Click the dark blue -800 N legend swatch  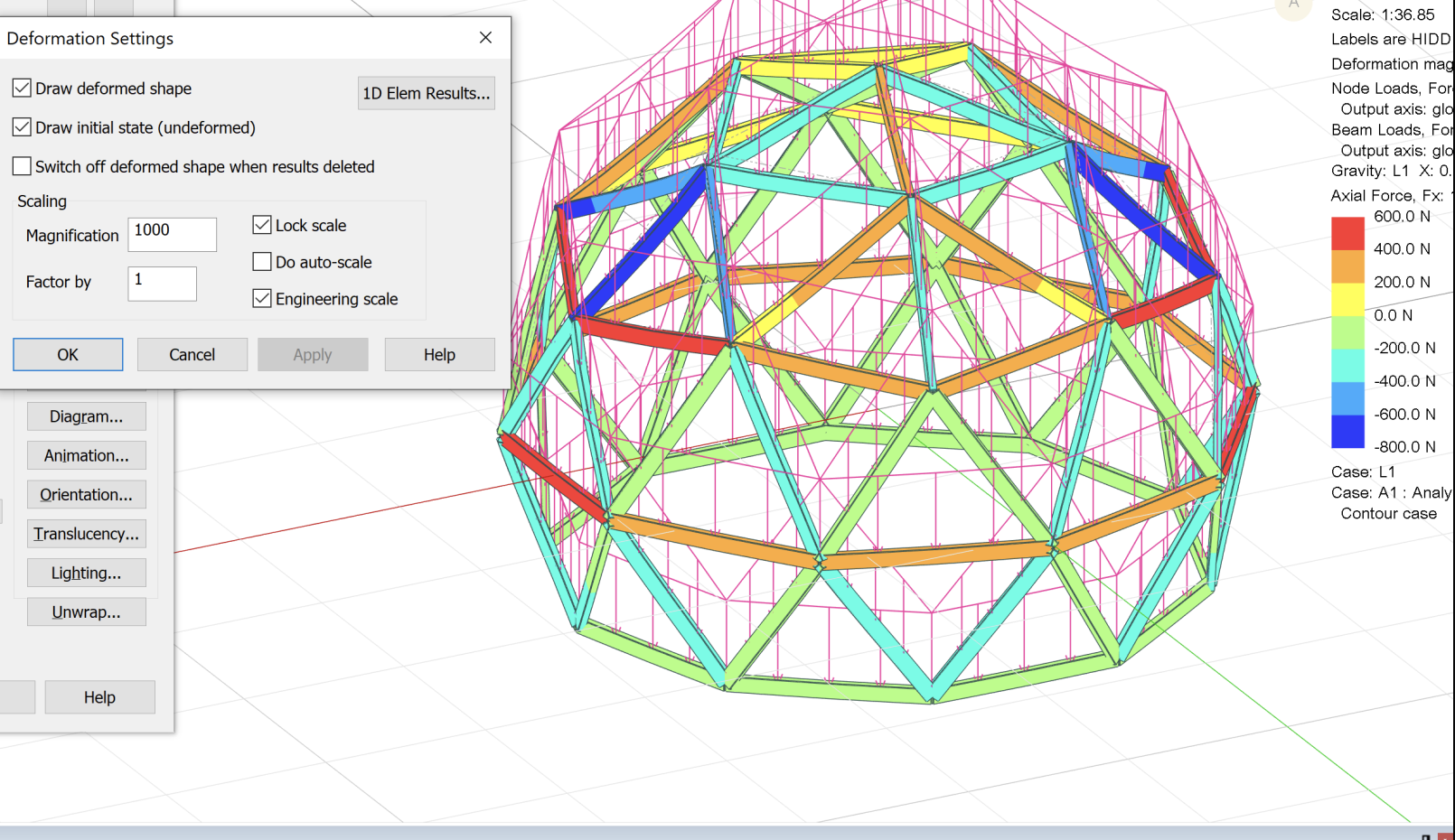tap(1347, 431)
